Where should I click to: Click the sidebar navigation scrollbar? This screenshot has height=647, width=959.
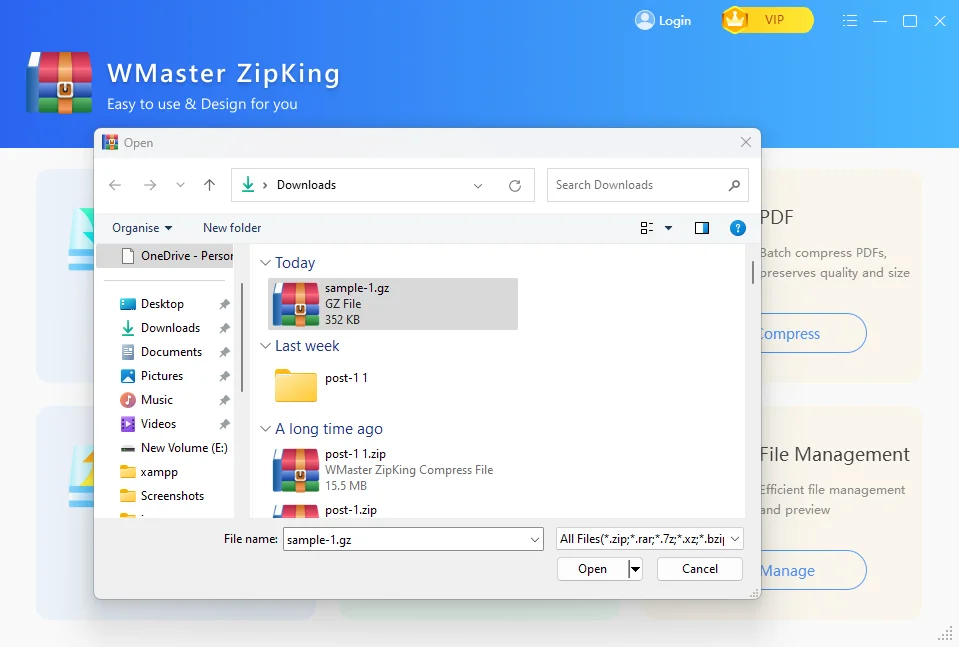242,337
